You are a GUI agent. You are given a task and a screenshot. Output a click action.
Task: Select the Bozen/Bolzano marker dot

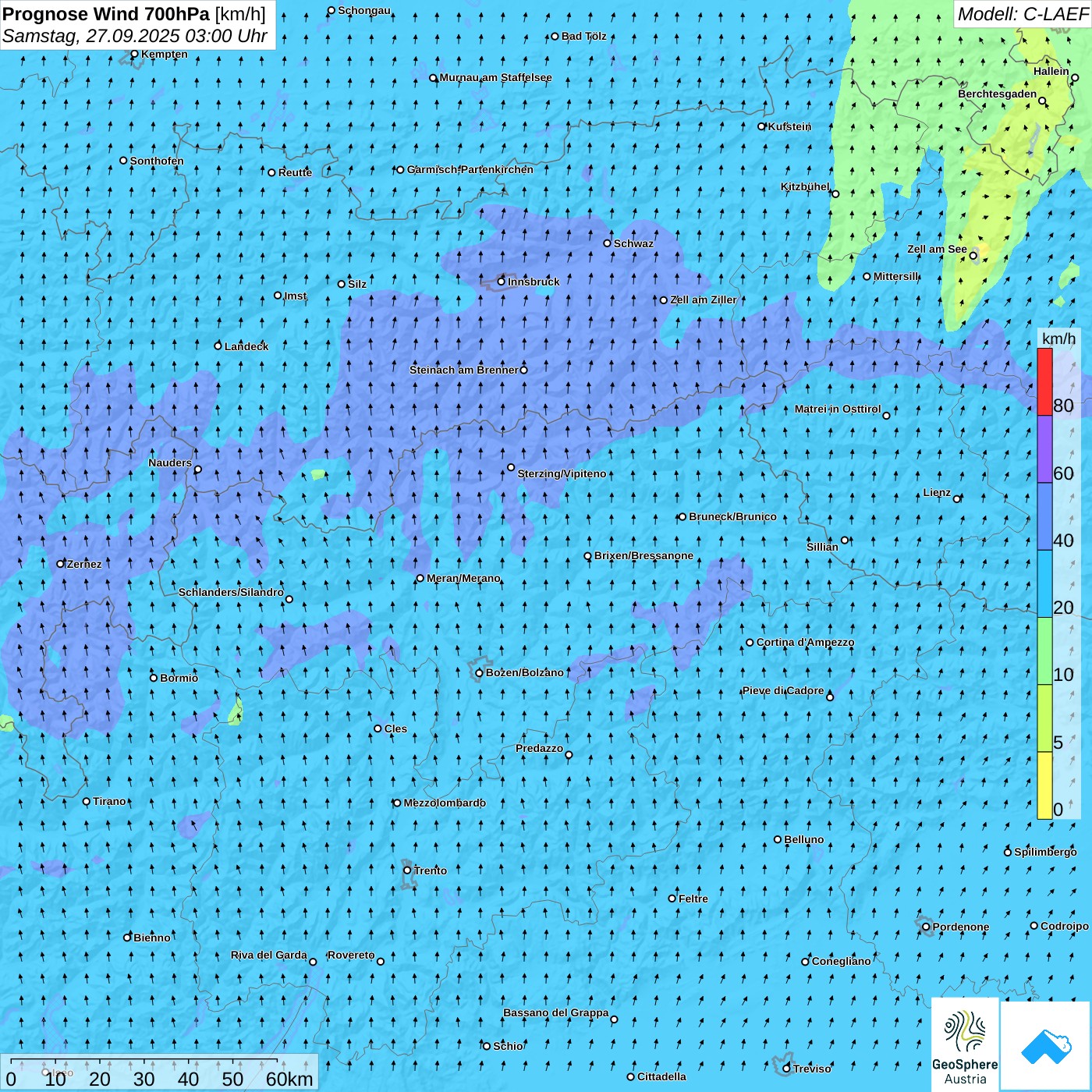(x=480, y=673)
